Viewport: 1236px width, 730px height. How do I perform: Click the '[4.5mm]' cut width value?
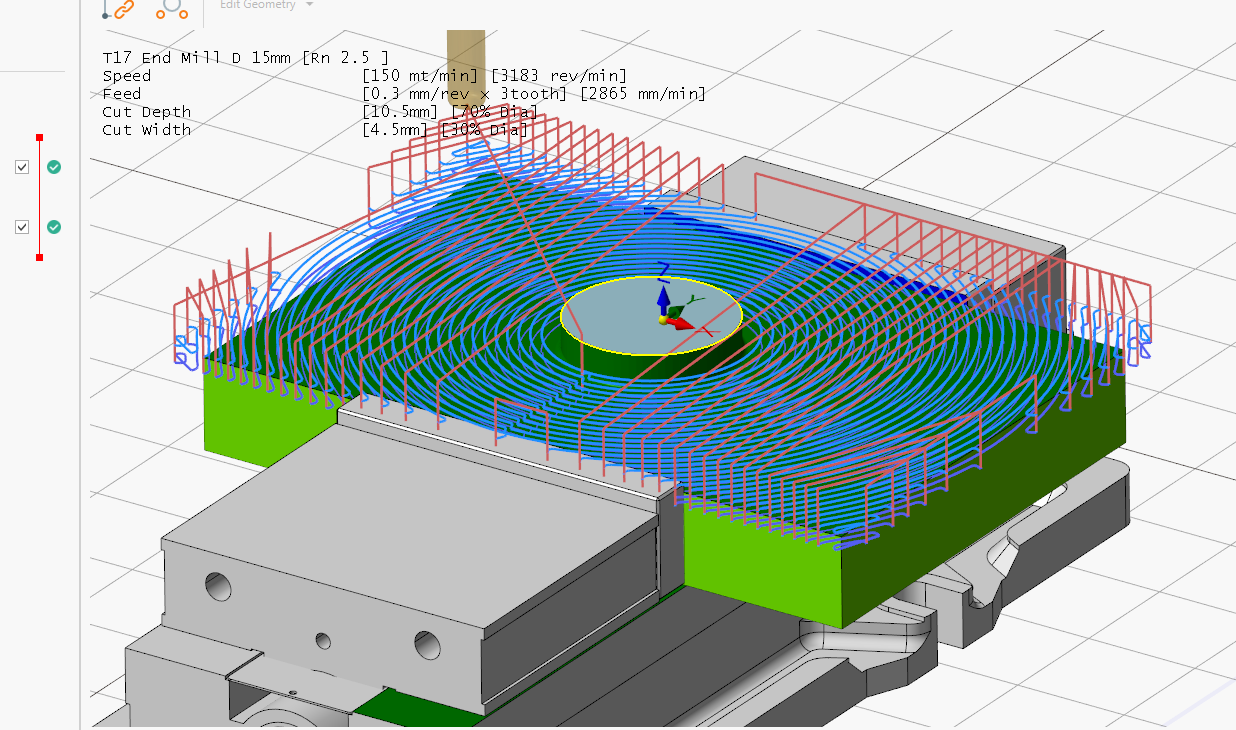(397, 130)
